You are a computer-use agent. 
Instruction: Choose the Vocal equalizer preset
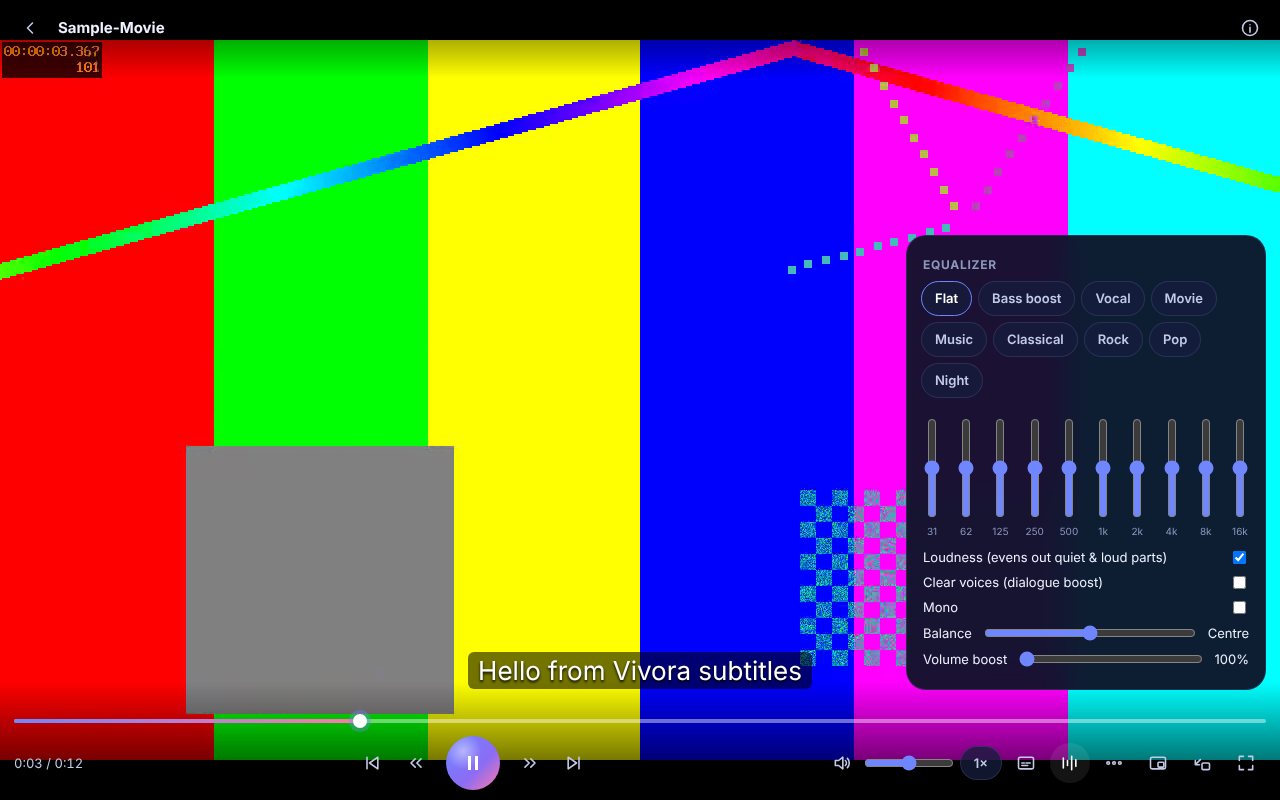tap(1113, 298)
